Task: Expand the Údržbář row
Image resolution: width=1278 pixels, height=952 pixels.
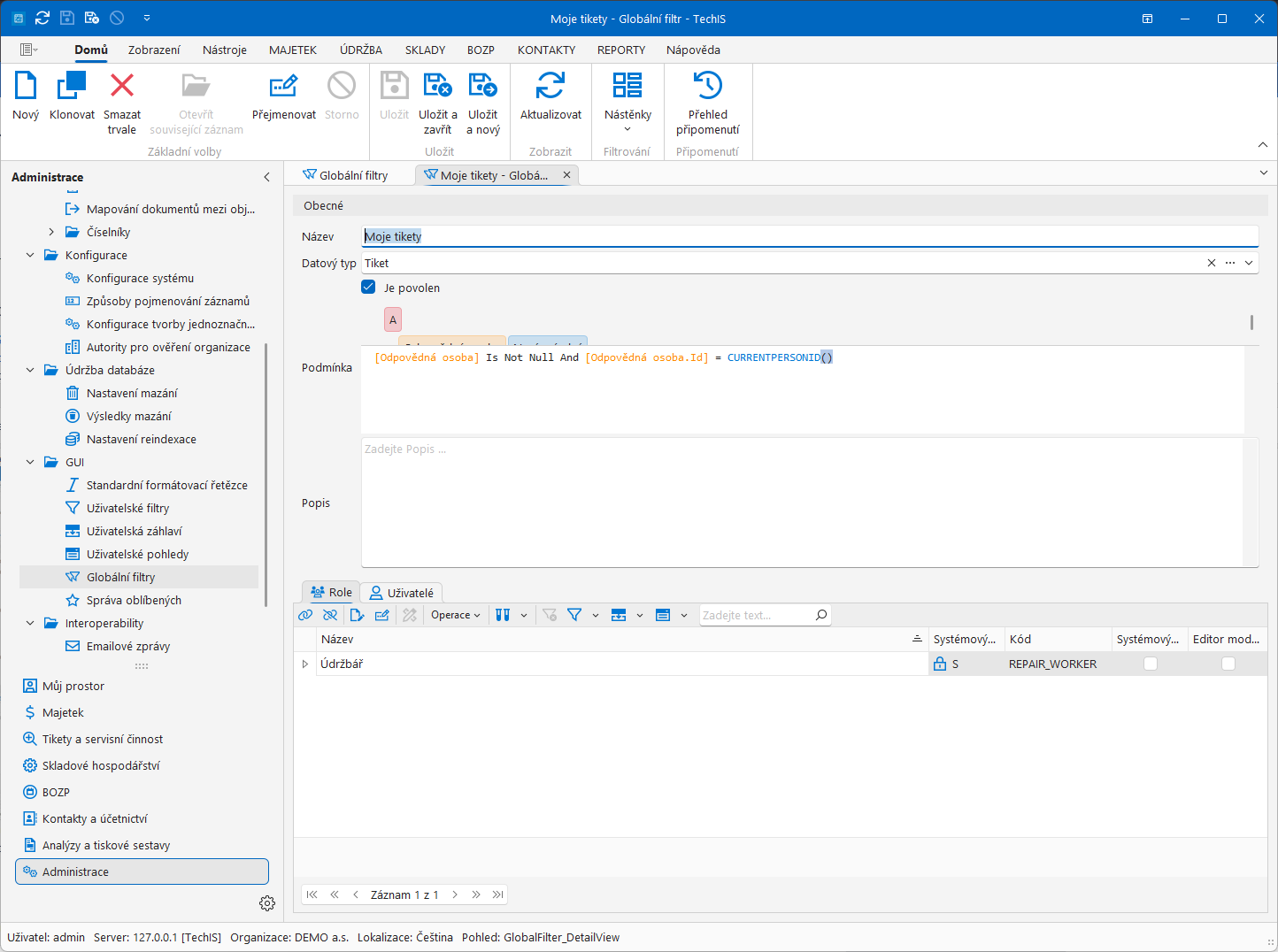Action: coord(305,664)
